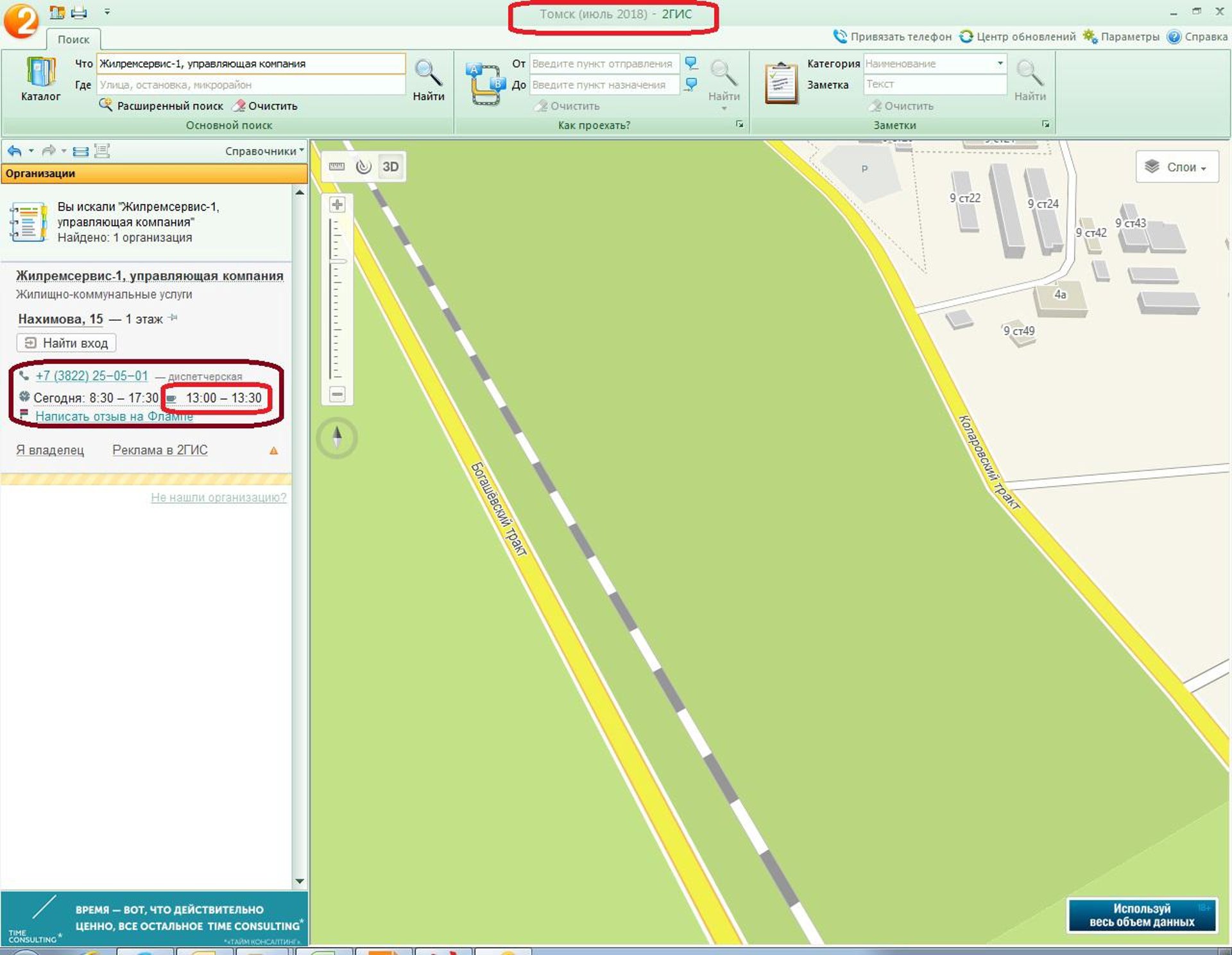Open Центр обновлений
The width and height of the screenshot is (1232, 955).
[1018, 37]
